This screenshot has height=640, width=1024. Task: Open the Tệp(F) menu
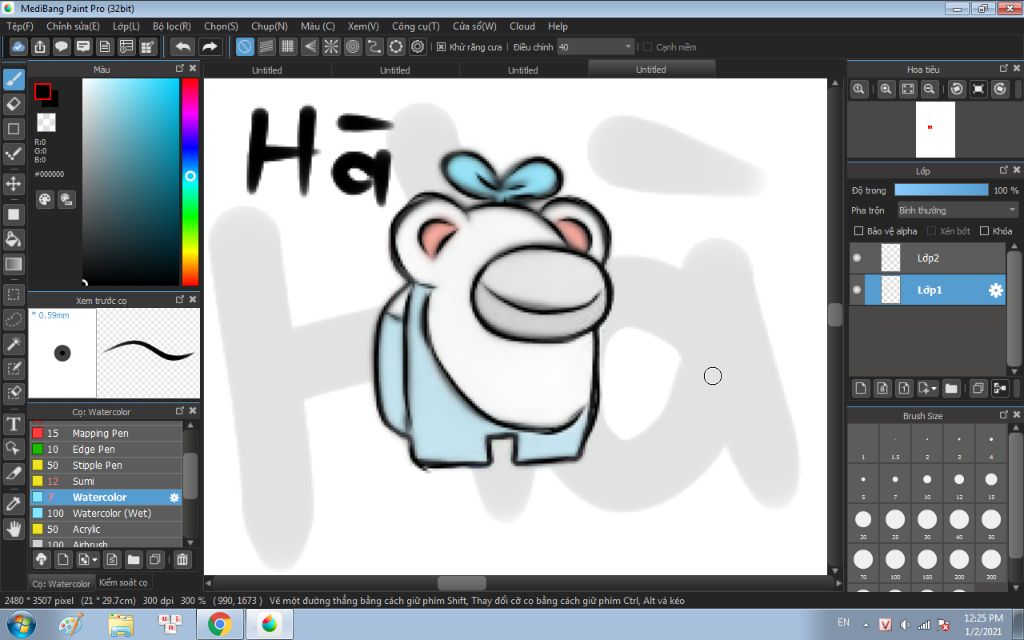point(20,26)
